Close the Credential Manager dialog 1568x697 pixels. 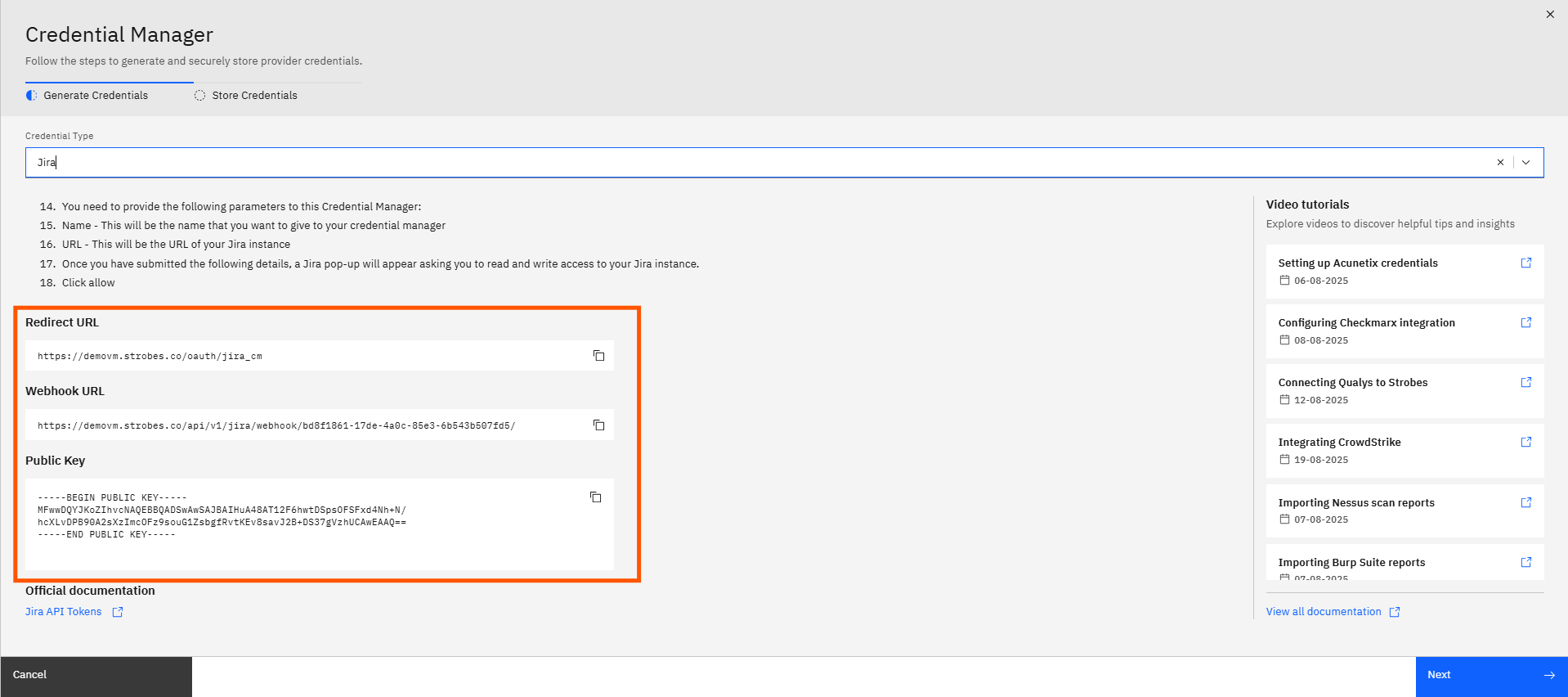[x=1550, y=14]
